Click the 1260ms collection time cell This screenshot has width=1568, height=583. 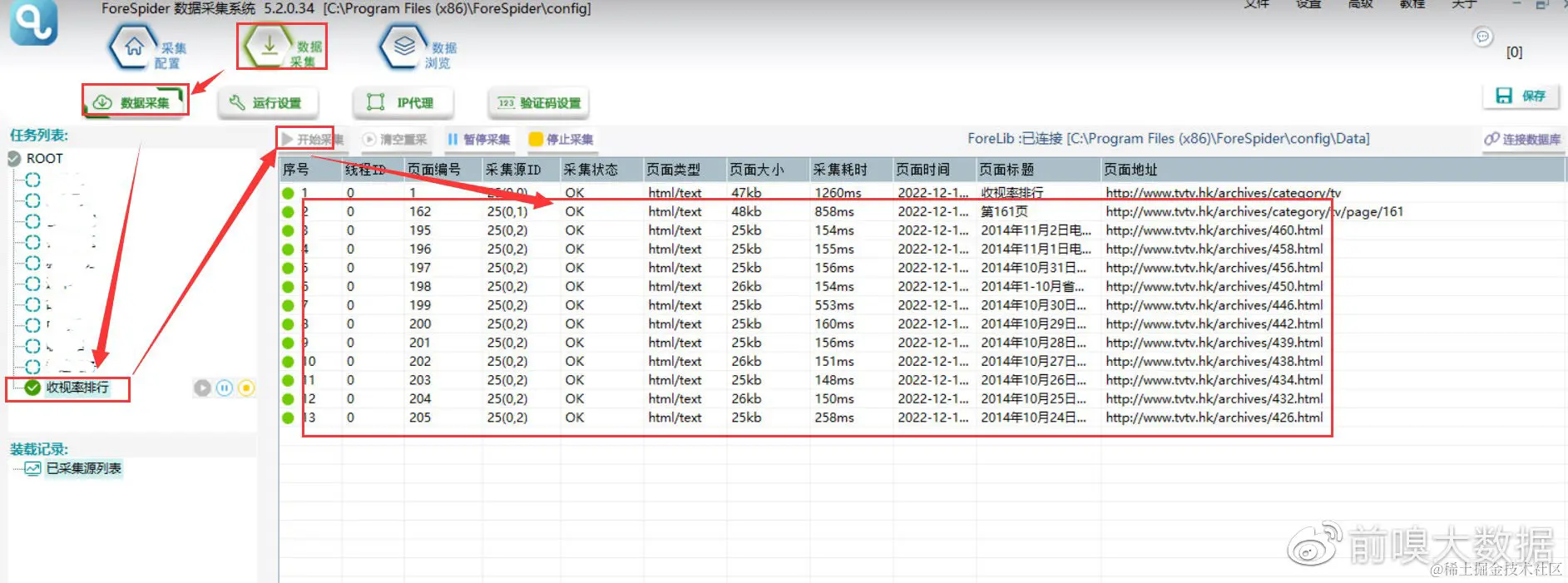(x=838, y=193)
